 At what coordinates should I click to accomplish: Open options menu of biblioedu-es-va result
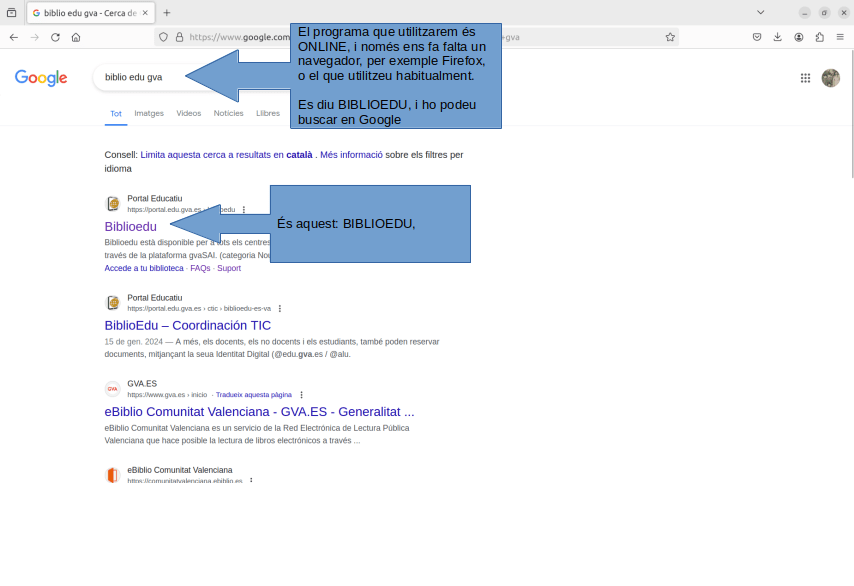279,308
